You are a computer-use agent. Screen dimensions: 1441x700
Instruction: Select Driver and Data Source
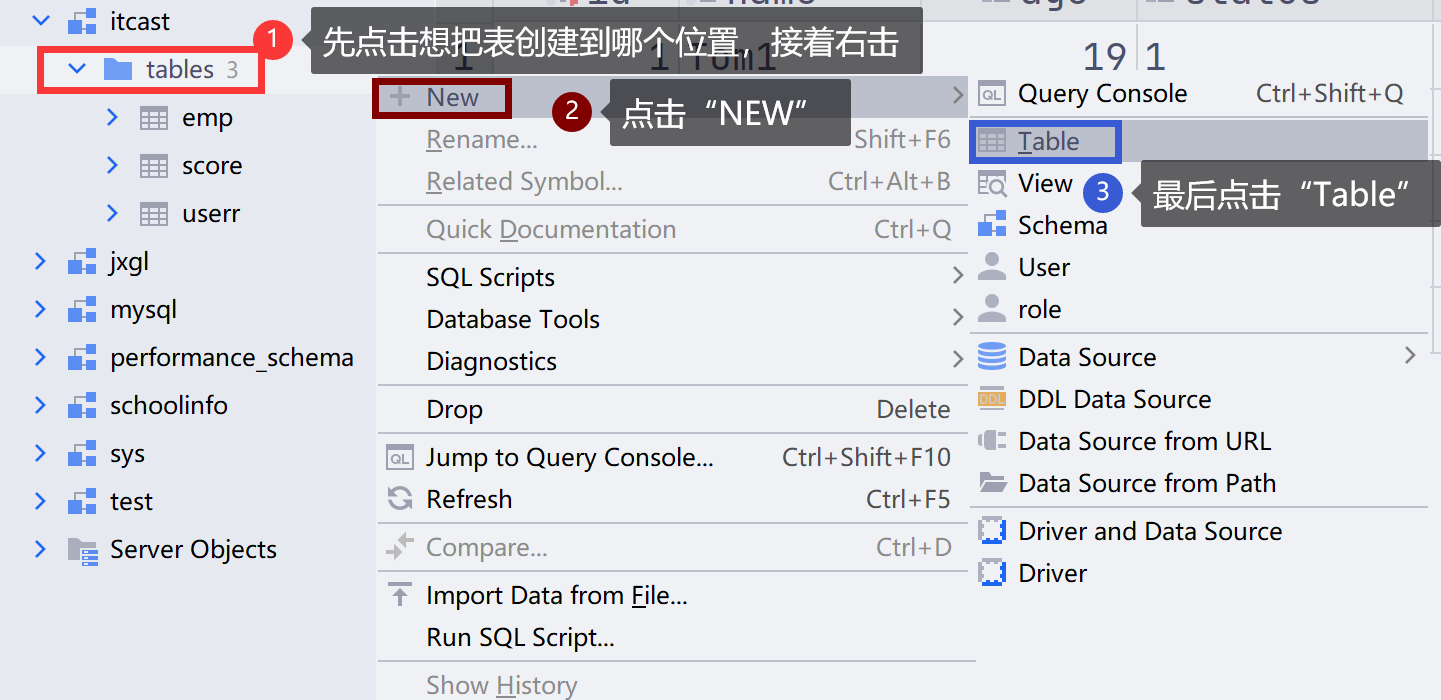coord(1199,531)
